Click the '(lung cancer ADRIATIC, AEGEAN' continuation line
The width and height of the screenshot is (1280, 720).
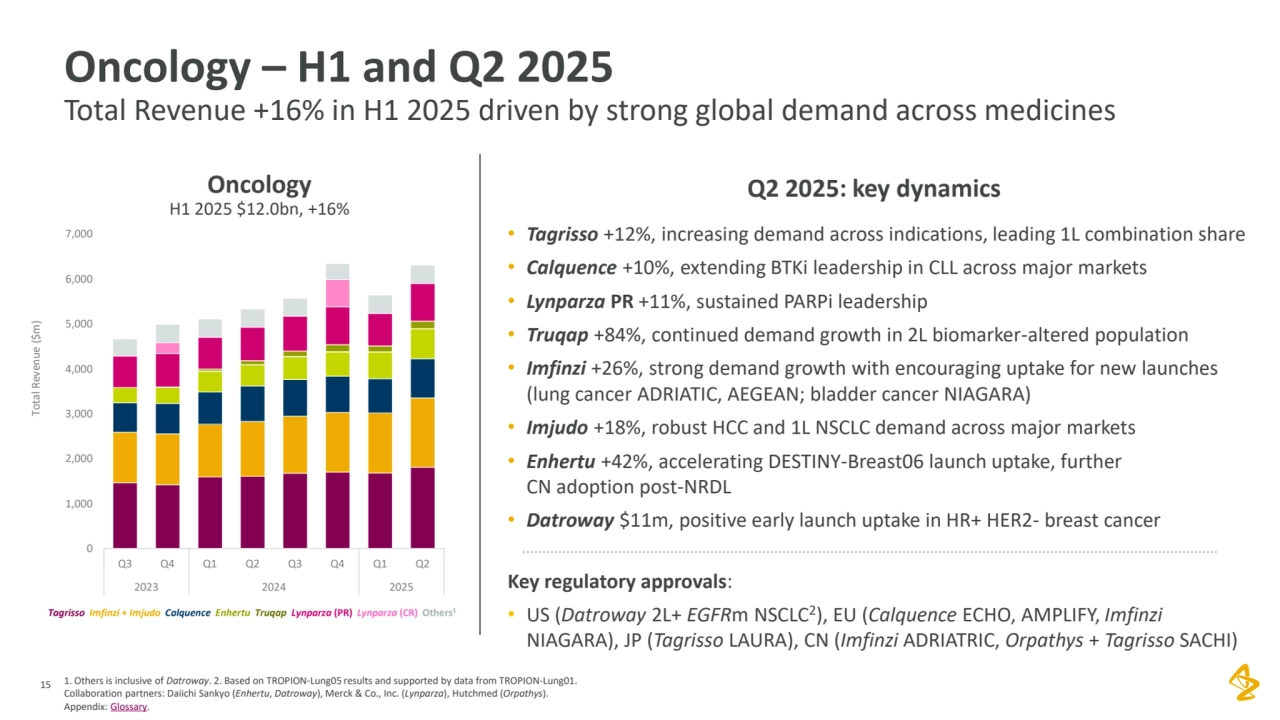(777, 394)
